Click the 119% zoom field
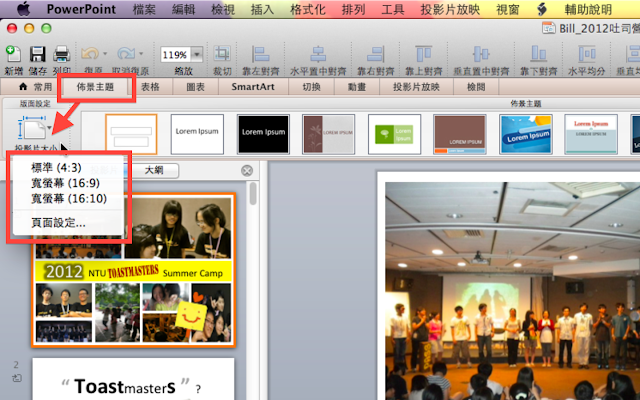The width and height of the screenshot is (640, 400). [176, 54]
